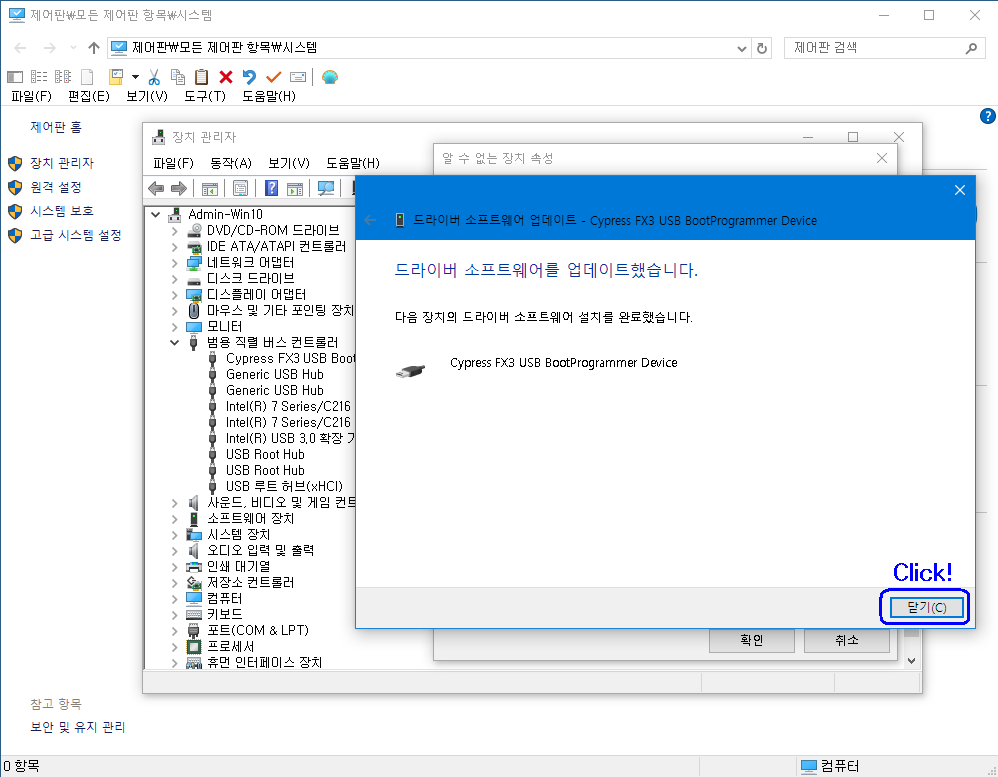This screenshot has height=777, width=998.
Task: Select the 모니터 tree item
Action: click(x=225, y=326)
